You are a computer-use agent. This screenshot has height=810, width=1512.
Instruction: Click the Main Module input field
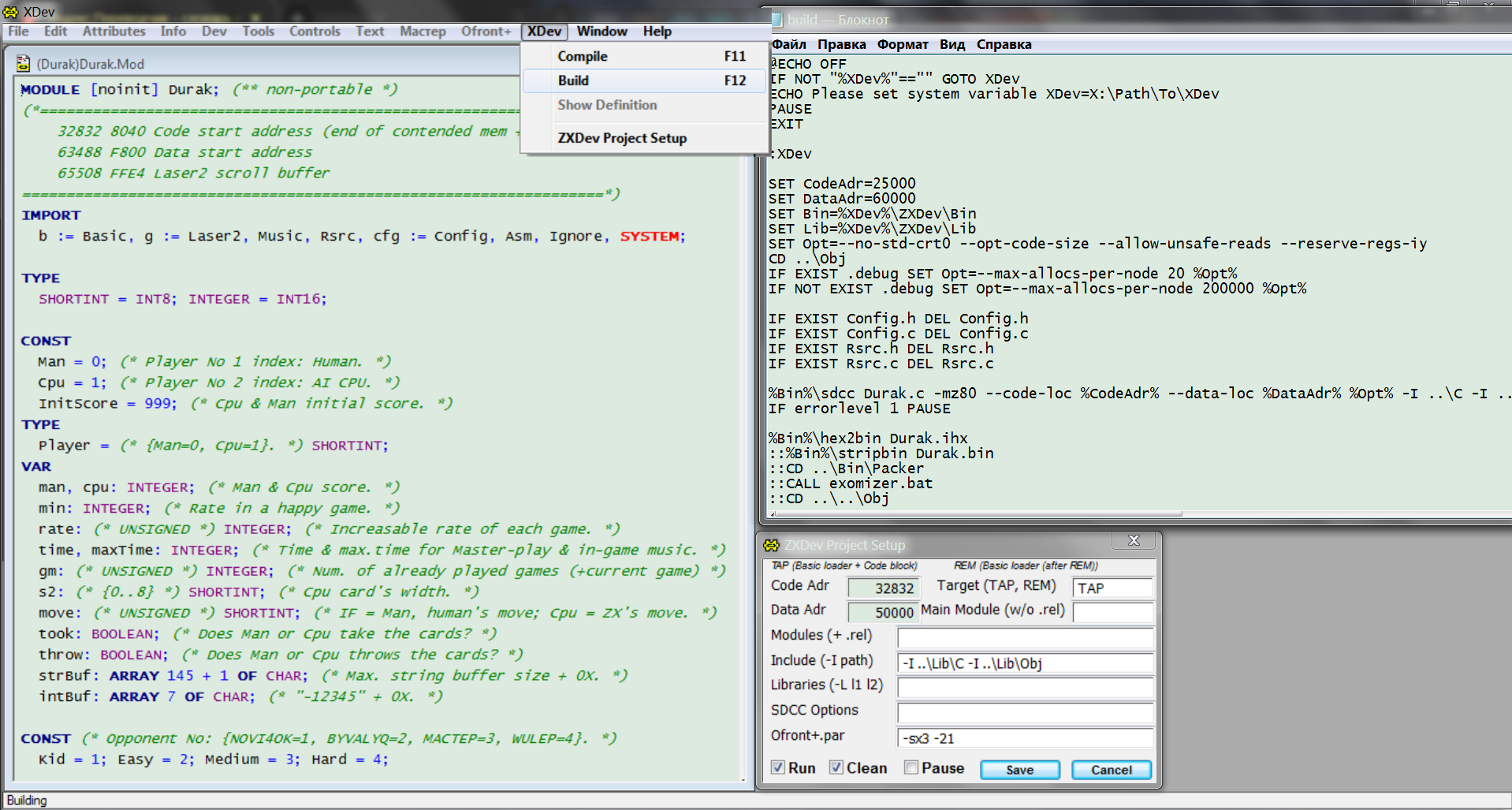(1112, 612)
